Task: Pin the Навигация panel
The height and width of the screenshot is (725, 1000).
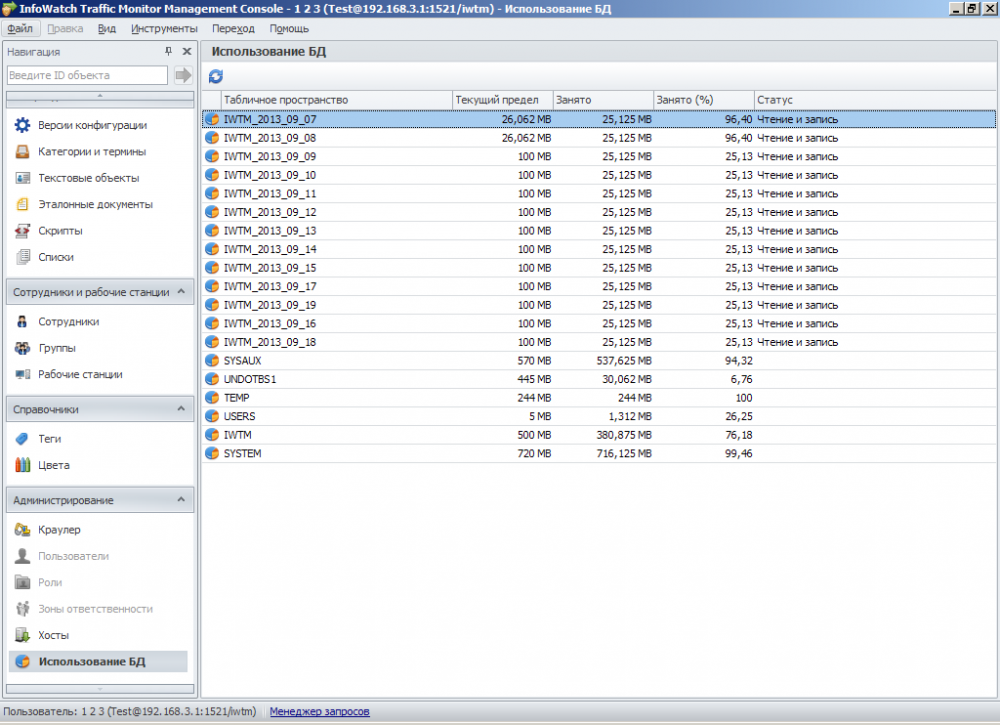Action: pyautogui.click(x=168, y=51)
